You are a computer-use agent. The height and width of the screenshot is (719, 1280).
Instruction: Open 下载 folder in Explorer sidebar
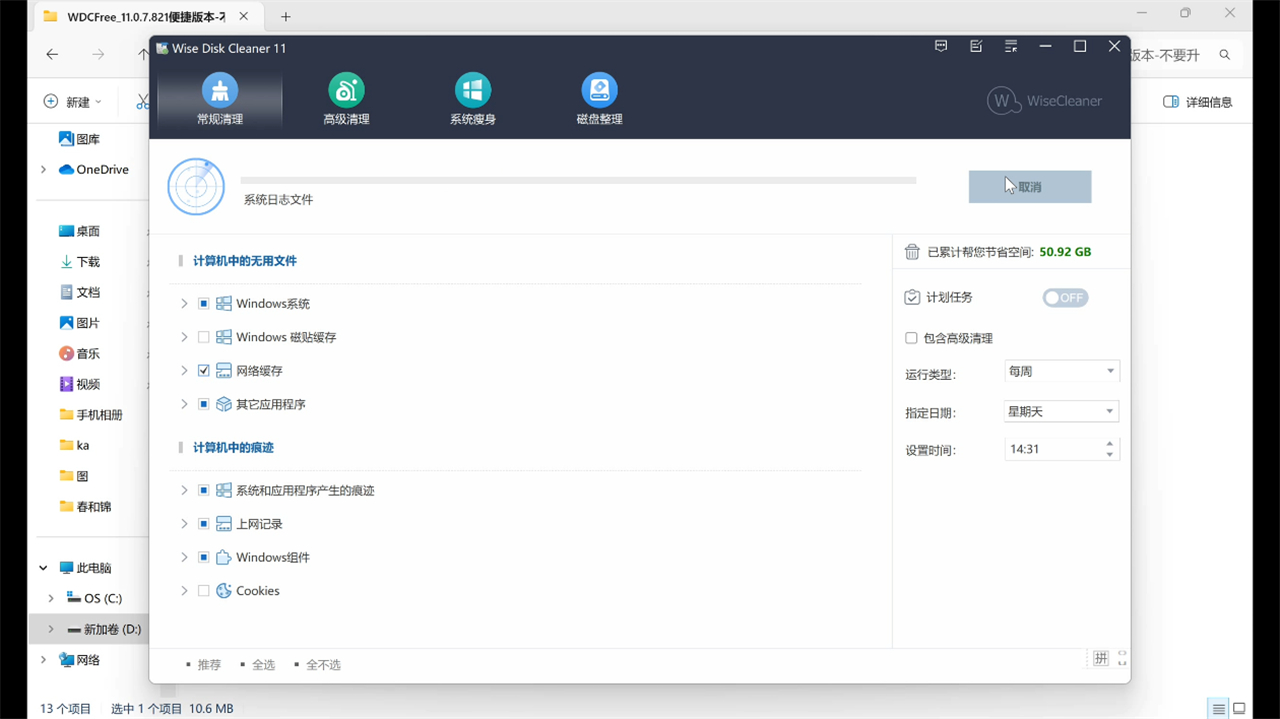click(x=79, y=262)
